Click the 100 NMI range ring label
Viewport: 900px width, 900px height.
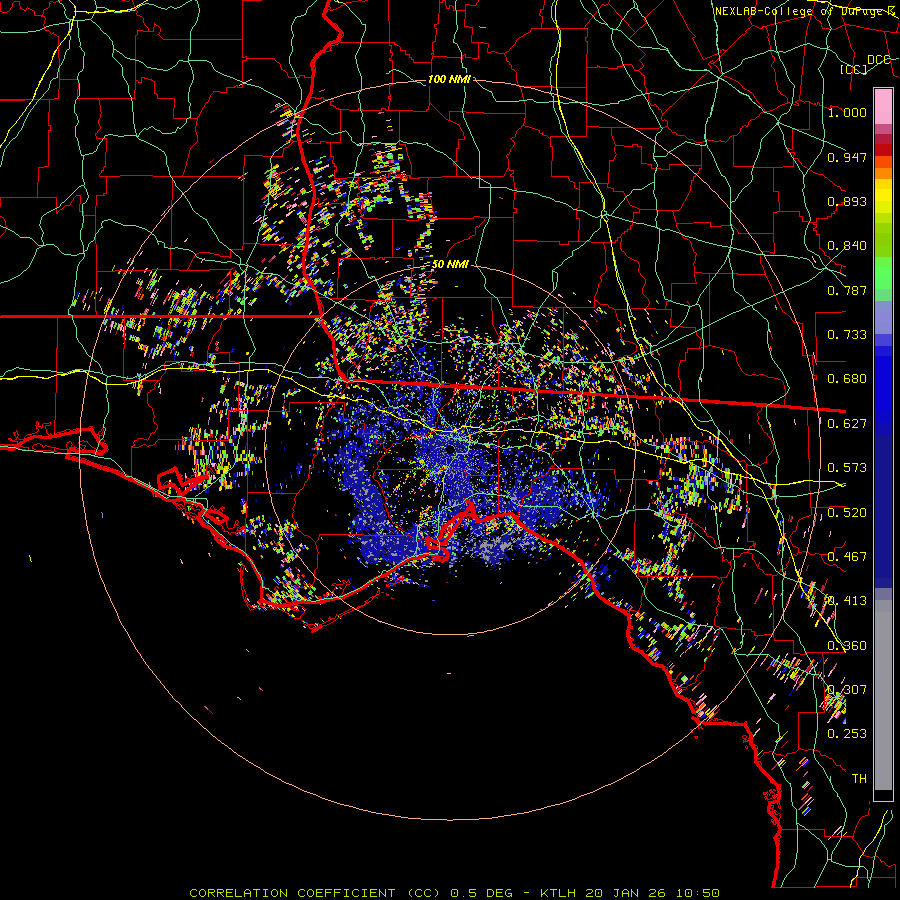(x=449, y=79)
